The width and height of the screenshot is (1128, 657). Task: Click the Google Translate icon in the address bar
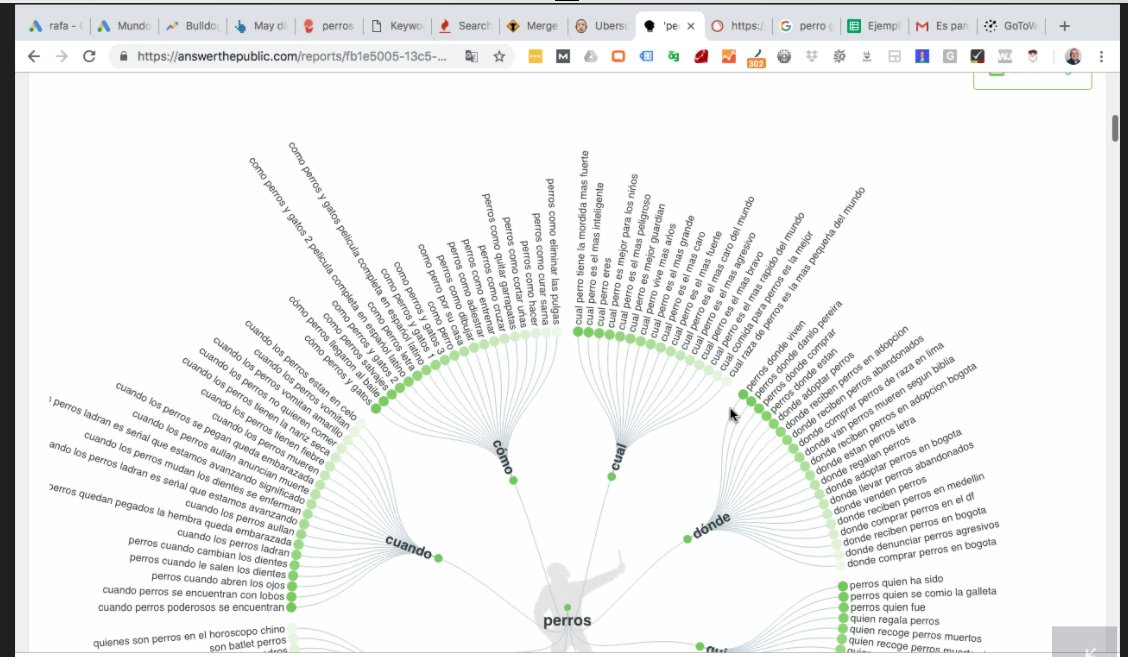(x=471, y=58)
